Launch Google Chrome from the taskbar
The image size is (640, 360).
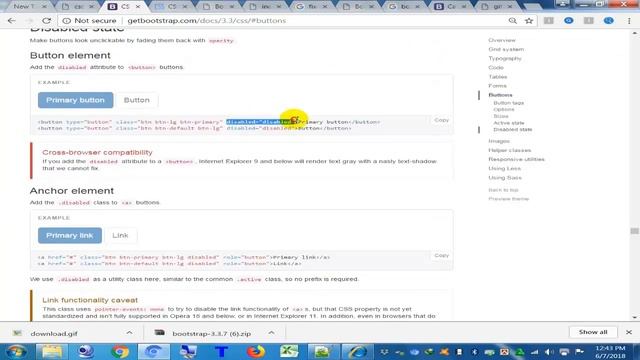point(120,351)
